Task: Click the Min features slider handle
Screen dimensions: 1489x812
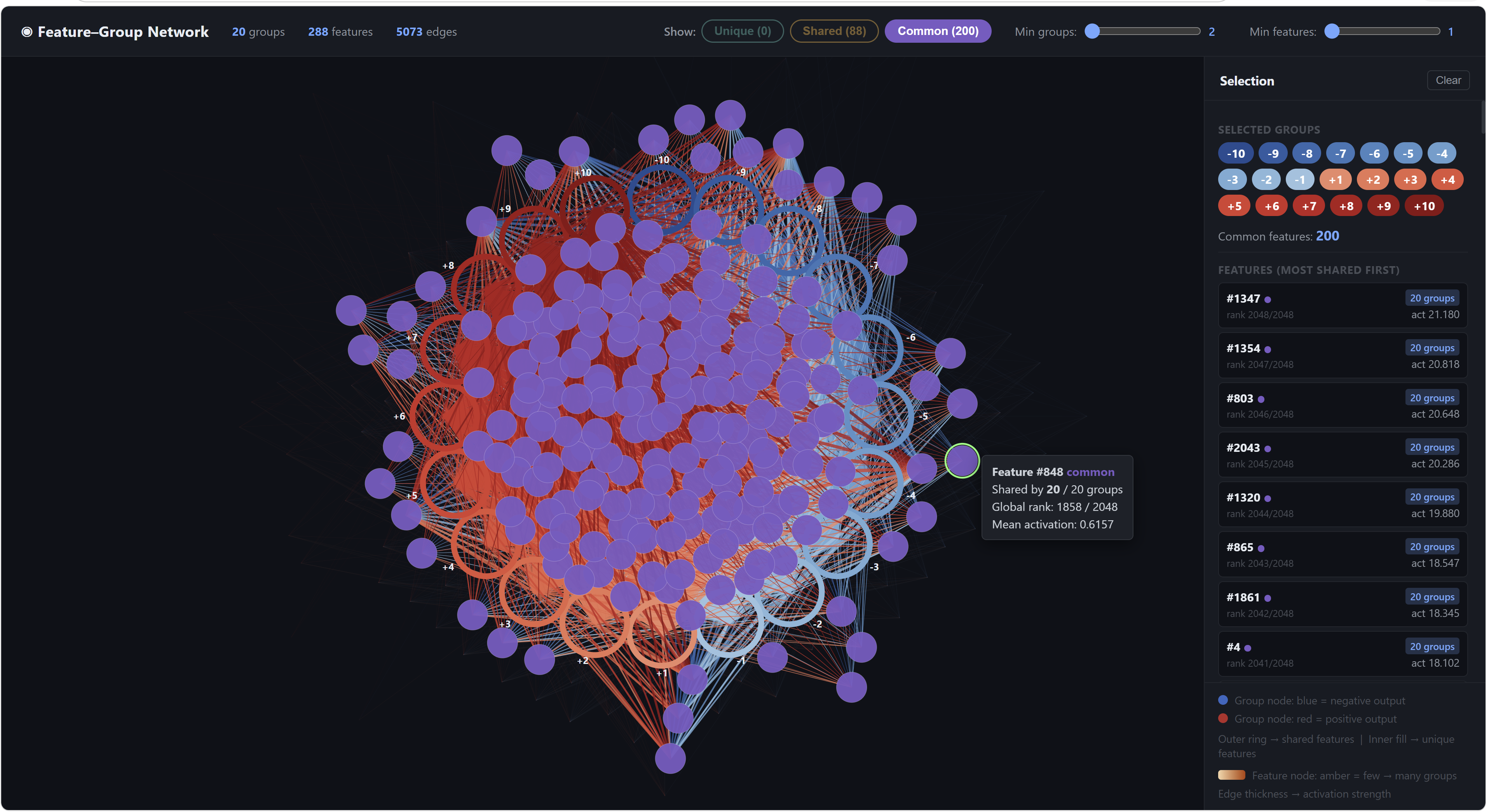Action: (x=1332, y=31)
